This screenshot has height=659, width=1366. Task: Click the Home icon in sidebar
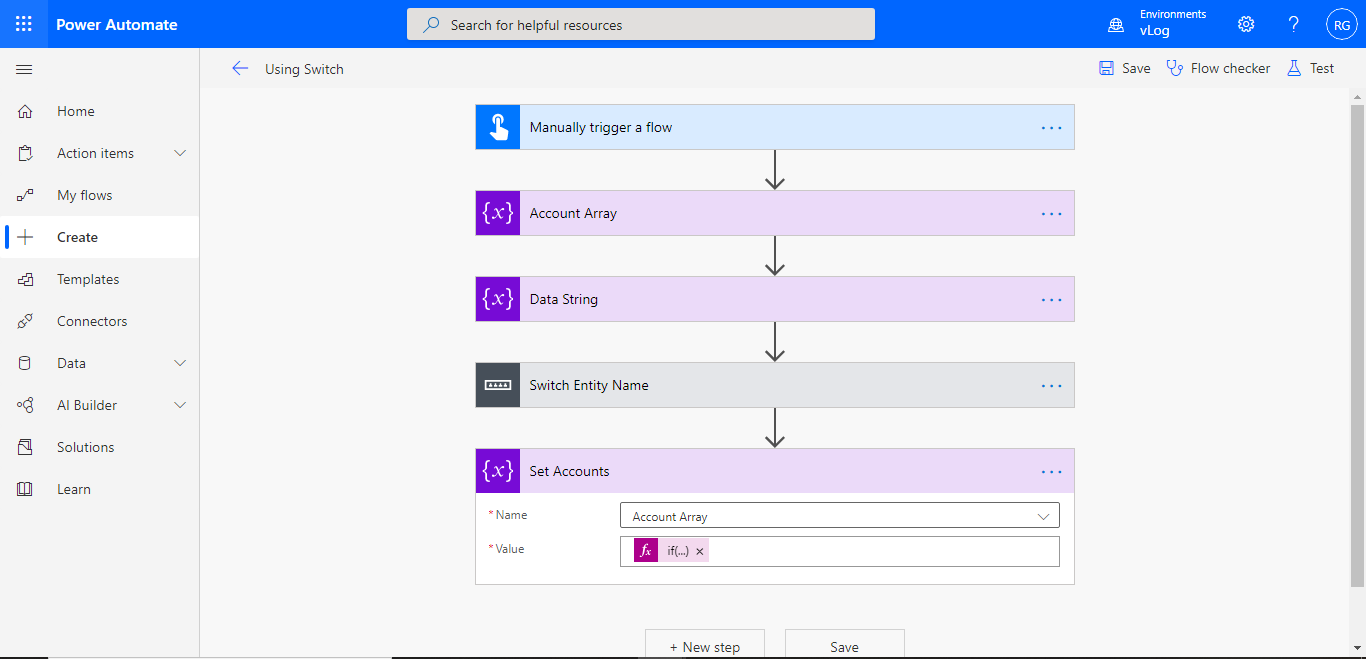[25, 111]
